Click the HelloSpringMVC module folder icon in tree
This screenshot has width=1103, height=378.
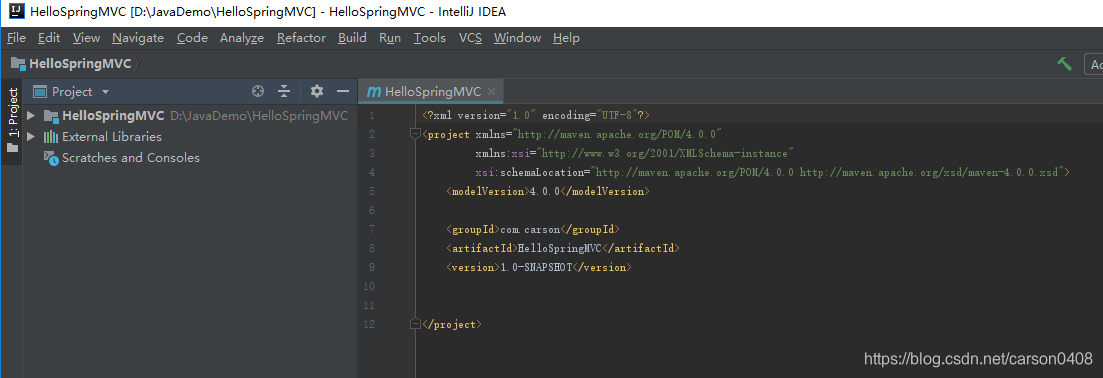coord(51,115)
